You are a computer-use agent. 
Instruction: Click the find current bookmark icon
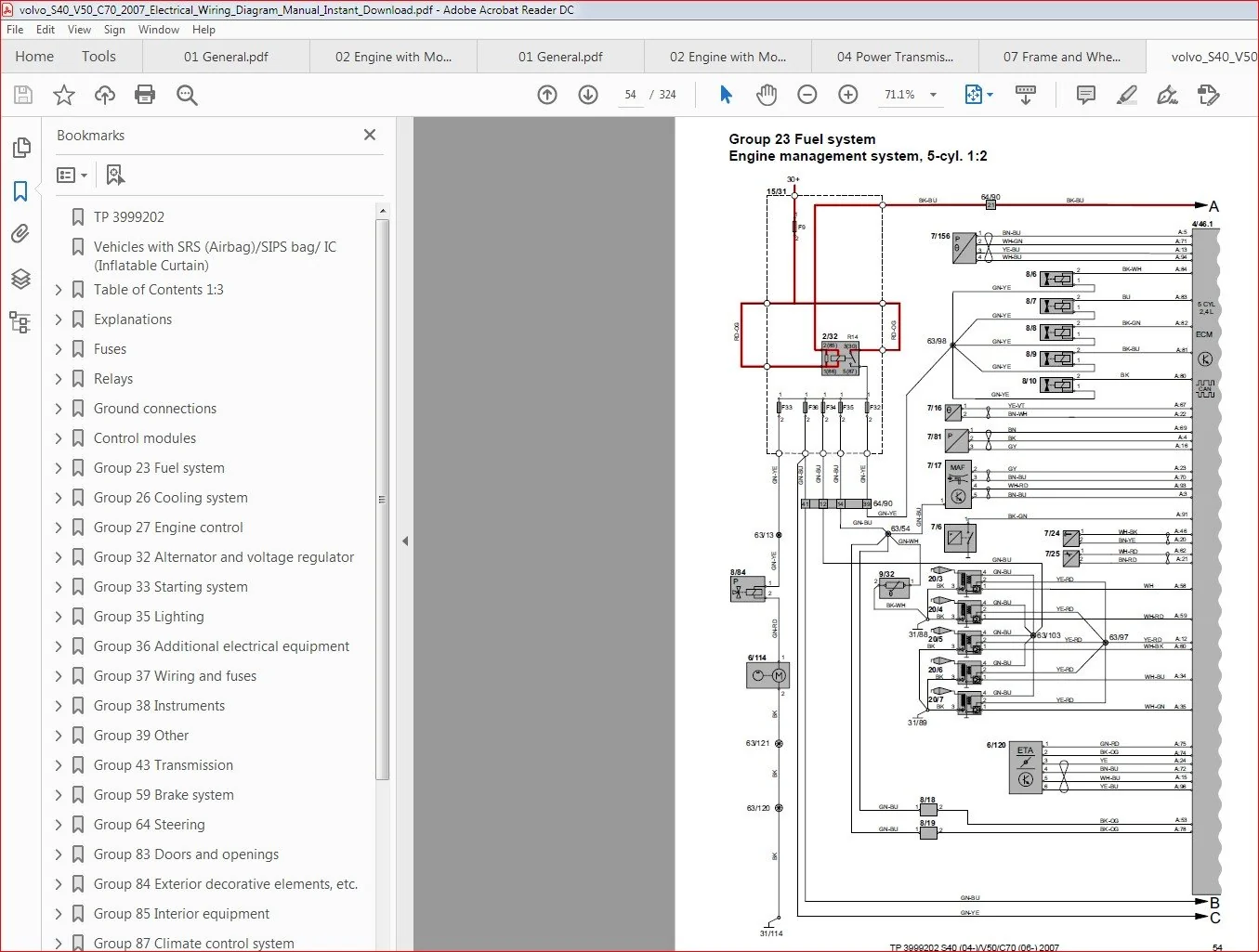click(x=115, y=175)
